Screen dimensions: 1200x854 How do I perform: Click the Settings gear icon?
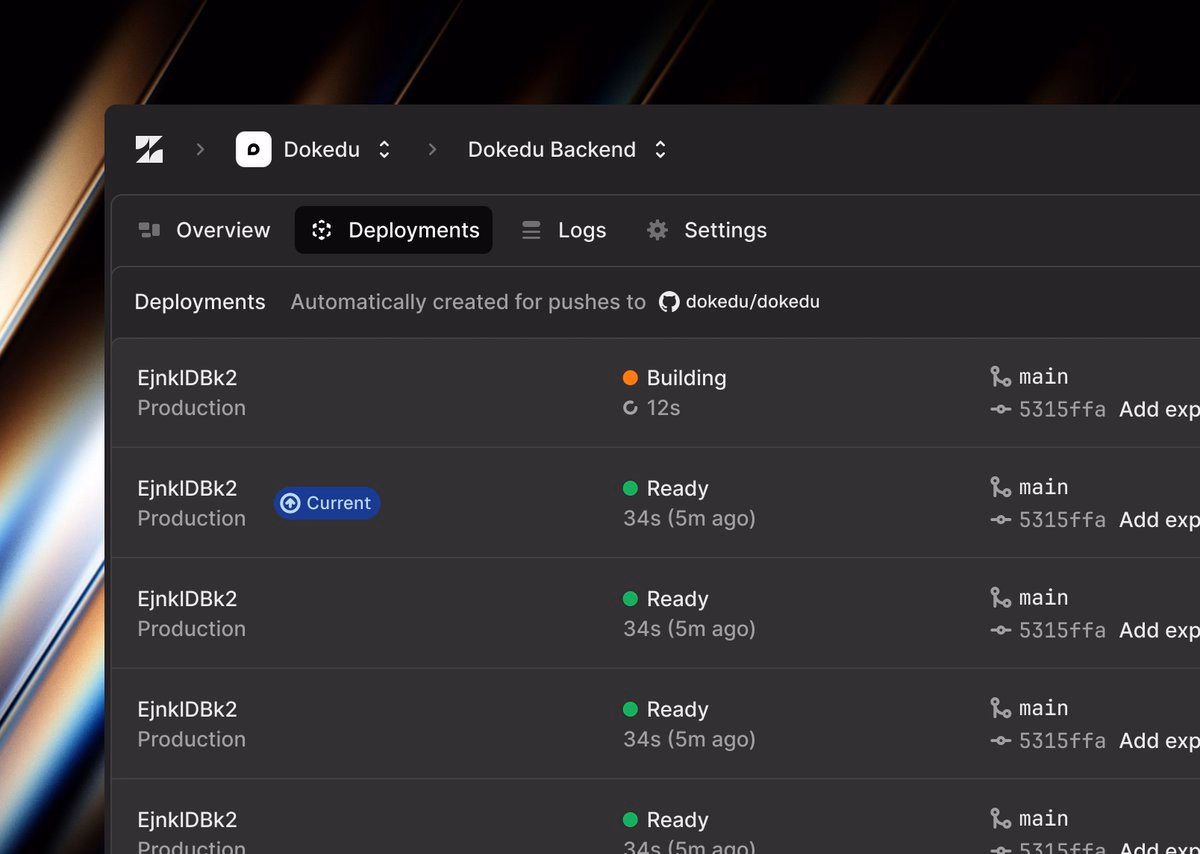point(657,230)
